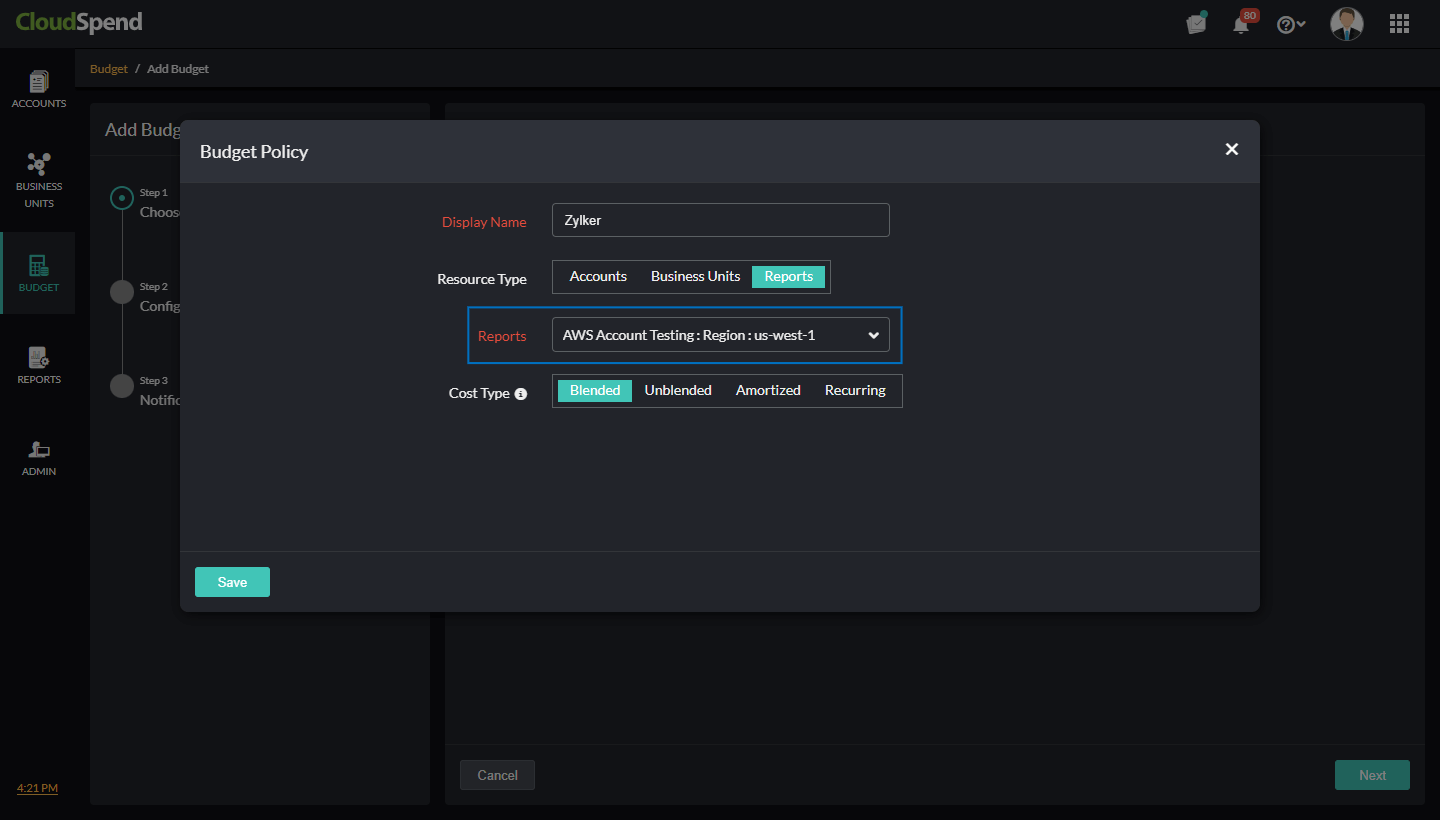Click the Add Budget breadcrumb text
The width and height of the screenshot is (1440, 820).
coord(178,69)
